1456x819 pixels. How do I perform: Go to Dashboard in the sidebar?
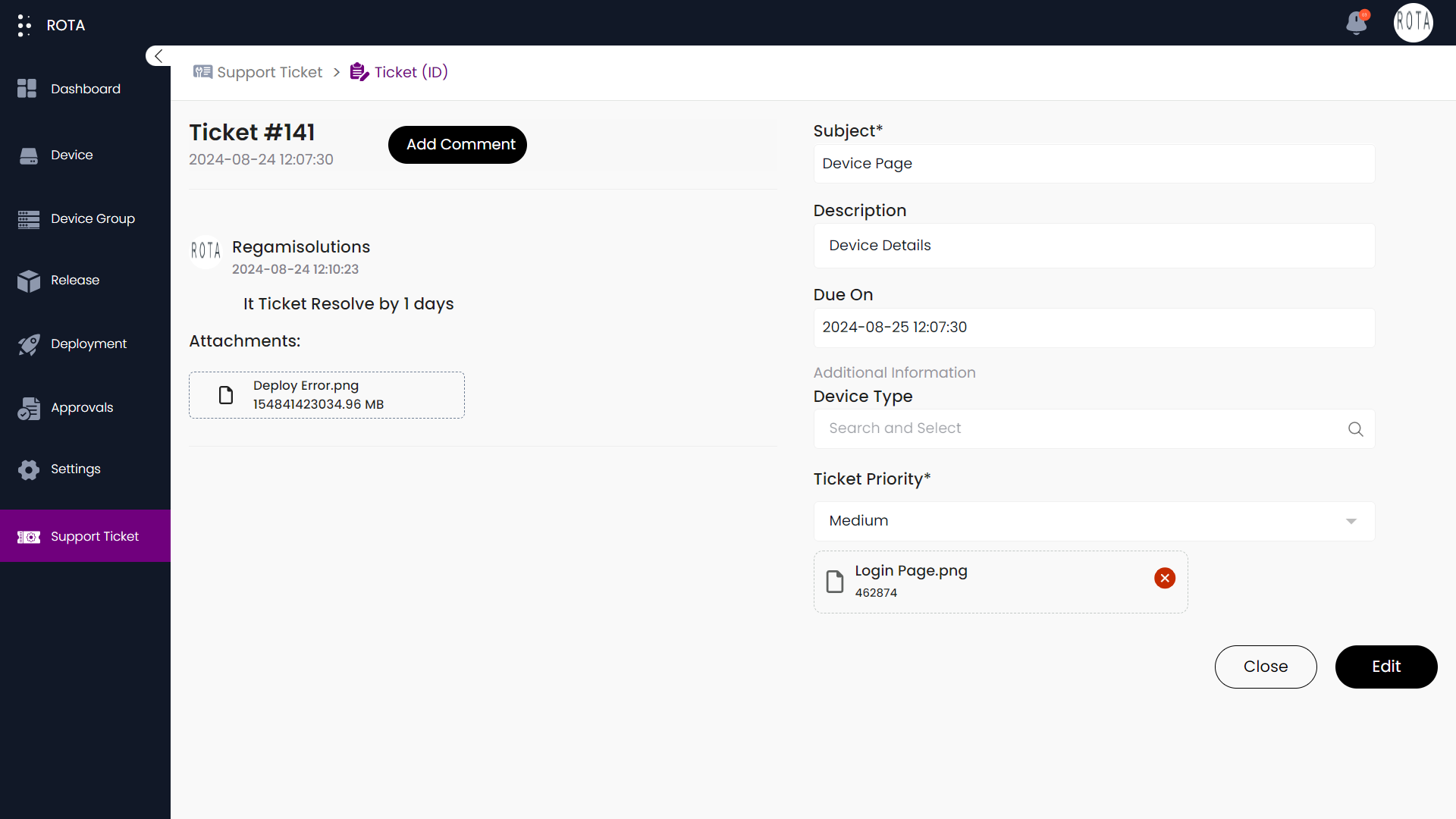(85, 89)
